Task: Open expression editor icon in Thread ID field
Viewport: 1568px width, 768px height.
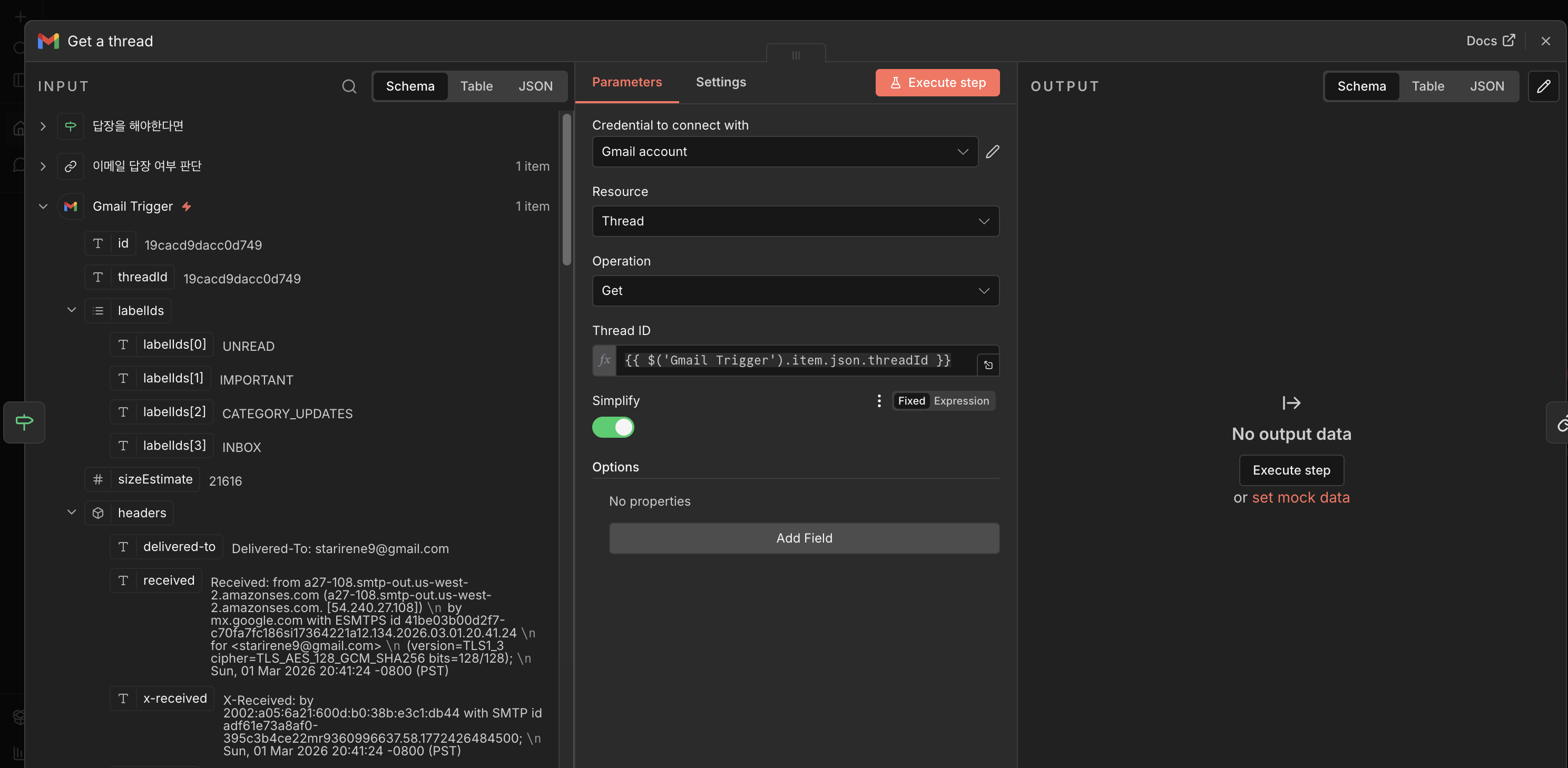Action: pos(988,365)
